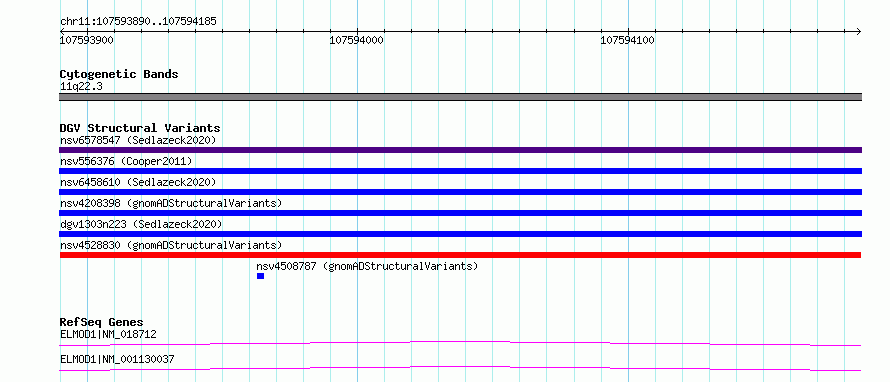Click the nsv6578547 (Sedlazeck2020) variant label

click(138, 140)
